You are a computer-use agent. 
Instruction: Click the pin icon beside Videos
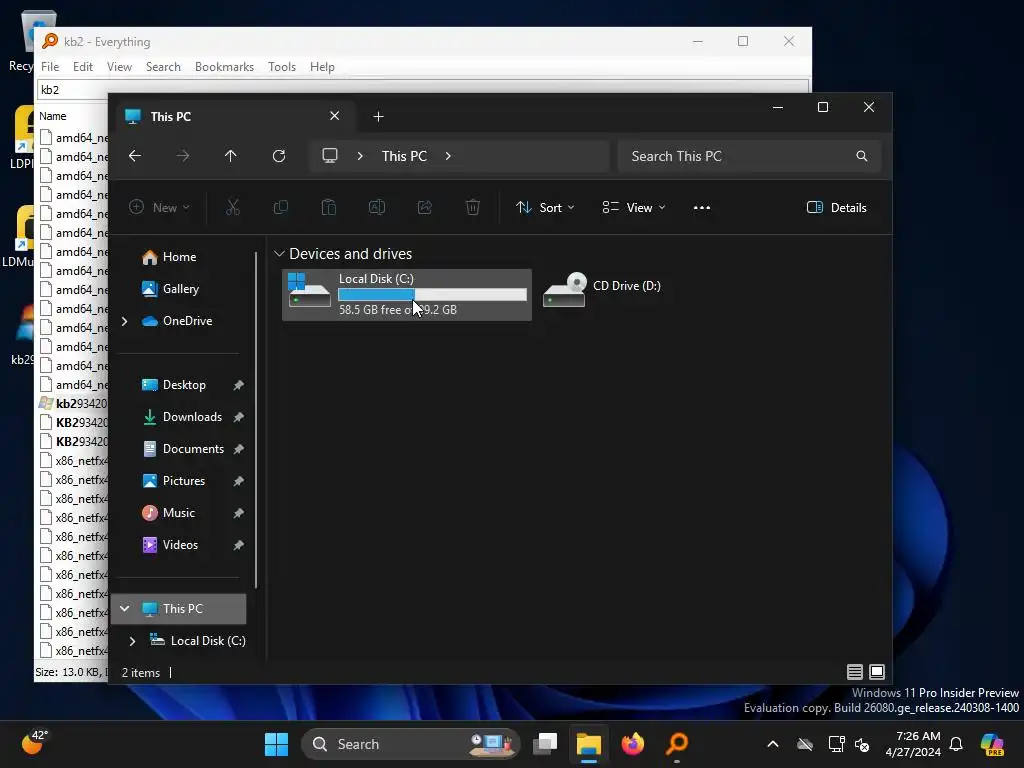238,545
